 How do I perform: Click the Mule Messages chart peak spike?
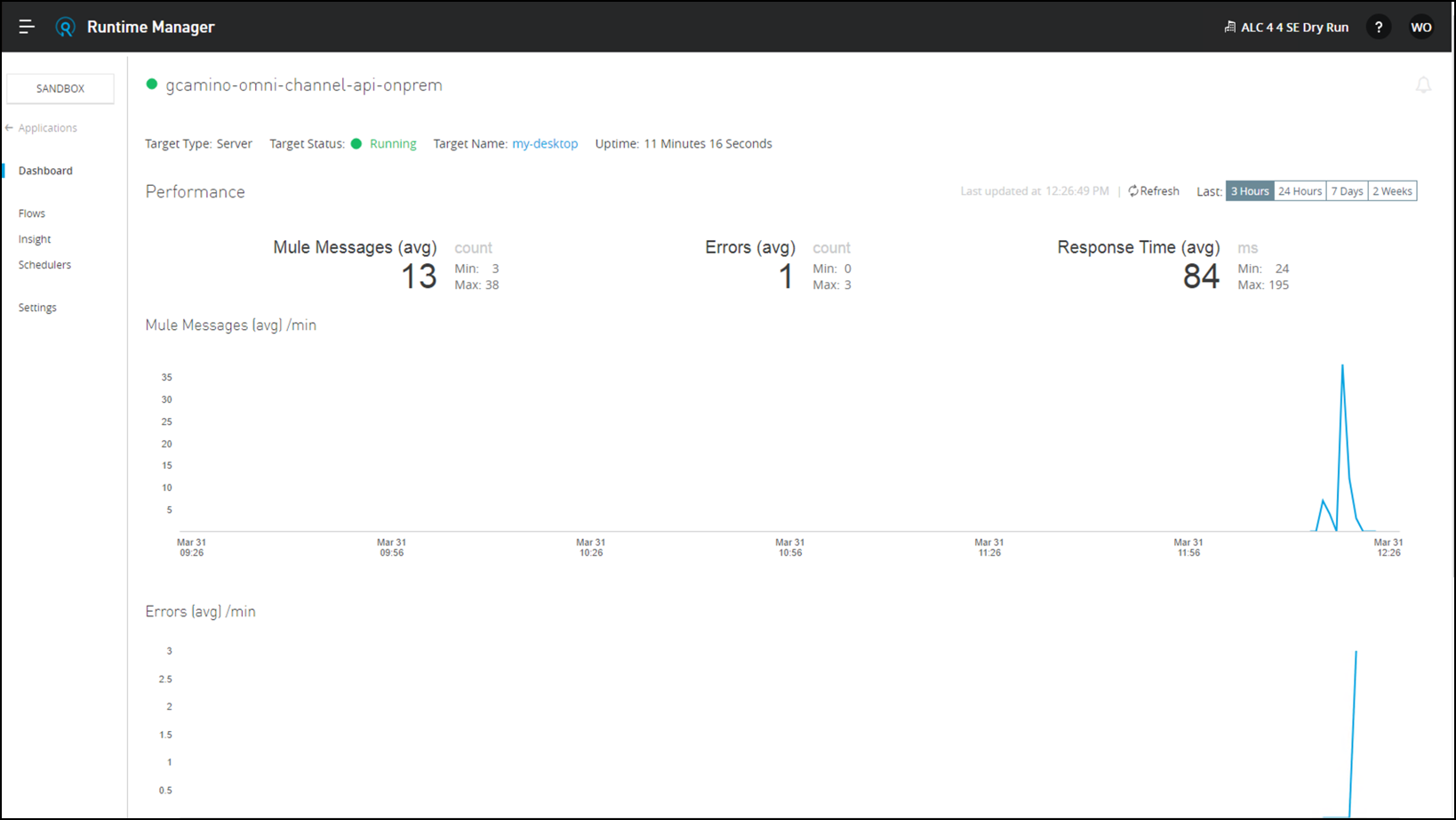1342,366
